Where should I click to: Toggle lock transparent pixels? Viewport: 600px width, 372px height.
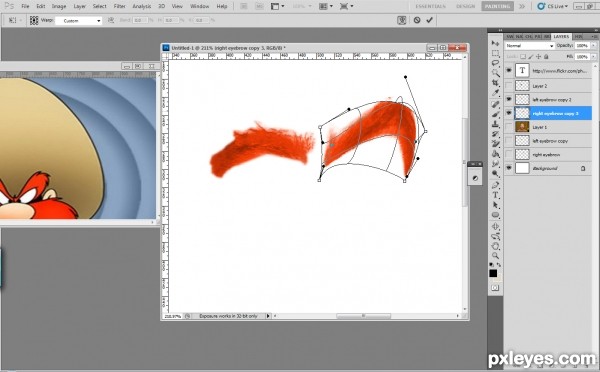tap(523, 57)
